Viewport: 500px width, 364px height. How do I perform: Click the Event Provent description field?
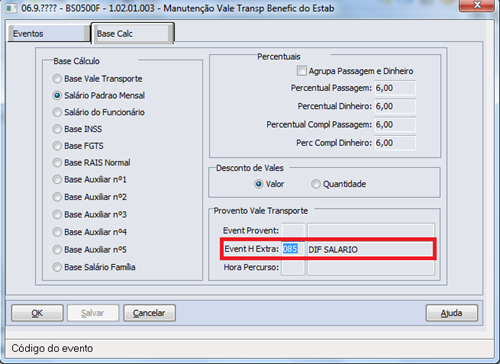tap(371, 231)
